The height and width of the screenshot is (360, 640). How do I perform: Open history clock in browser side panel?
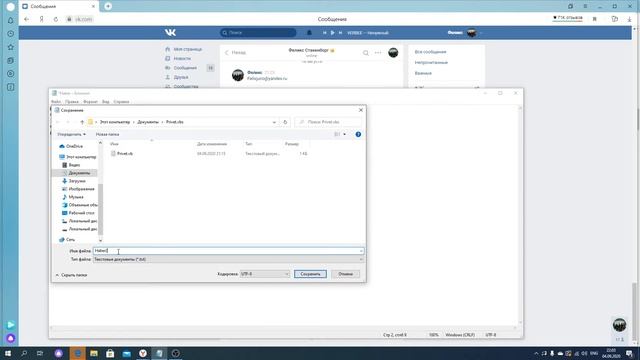[11, 34]
